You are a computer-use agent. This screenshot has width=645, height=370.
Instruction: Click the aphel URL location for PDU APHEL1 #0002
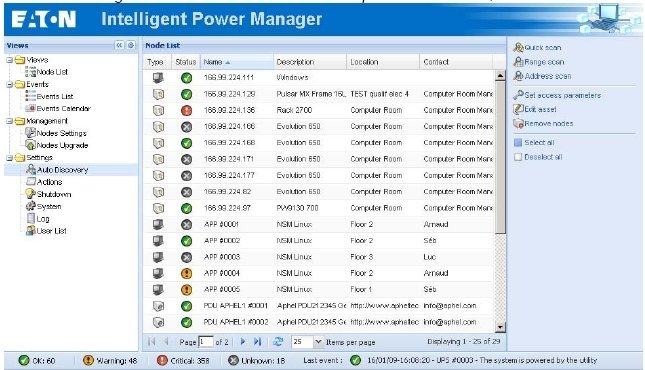384,322
